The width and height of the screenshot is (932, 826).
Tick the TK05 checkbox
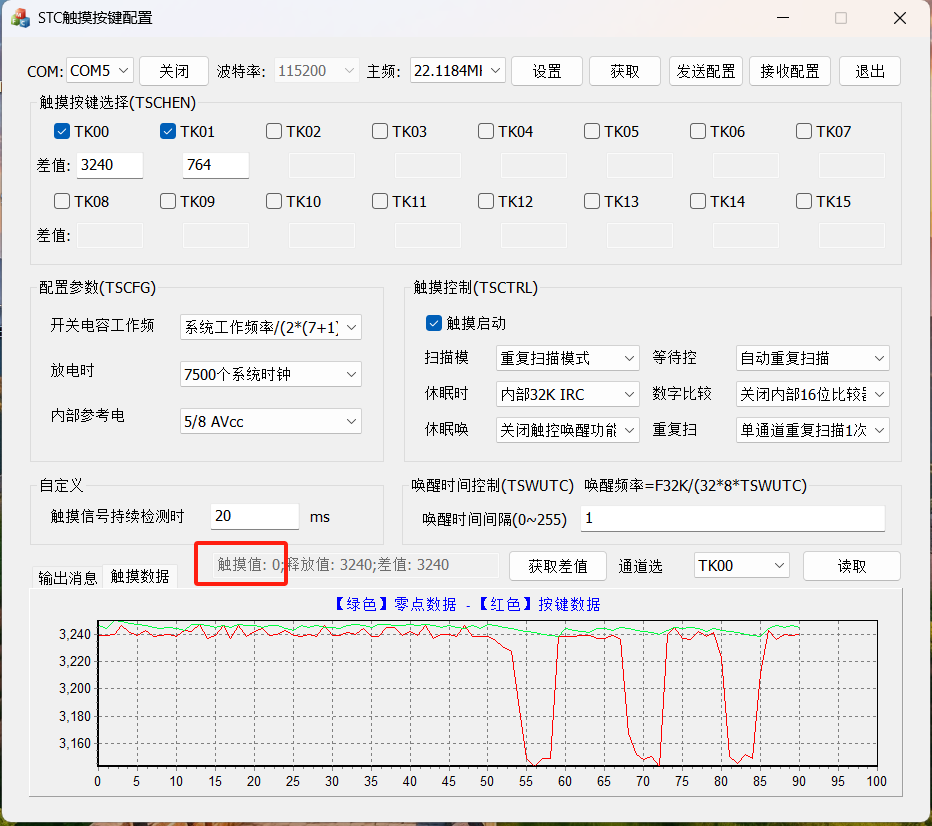[592, 131]
